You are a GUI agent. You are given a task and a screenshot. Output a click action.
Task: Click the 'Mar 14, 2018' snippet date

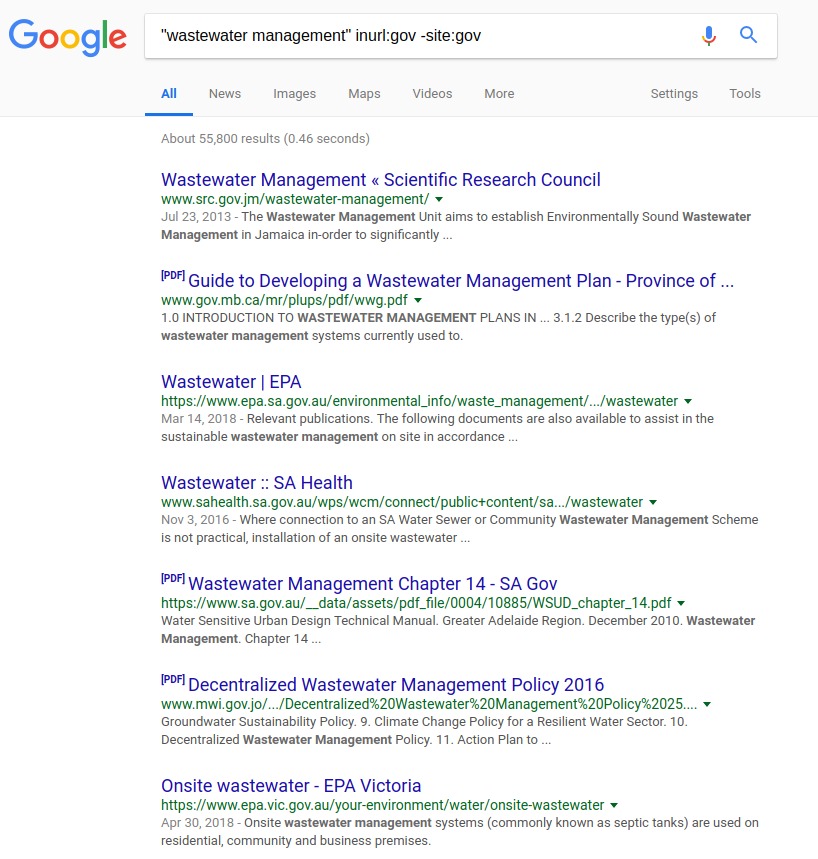pyautogui.click(x=199, y=419)
